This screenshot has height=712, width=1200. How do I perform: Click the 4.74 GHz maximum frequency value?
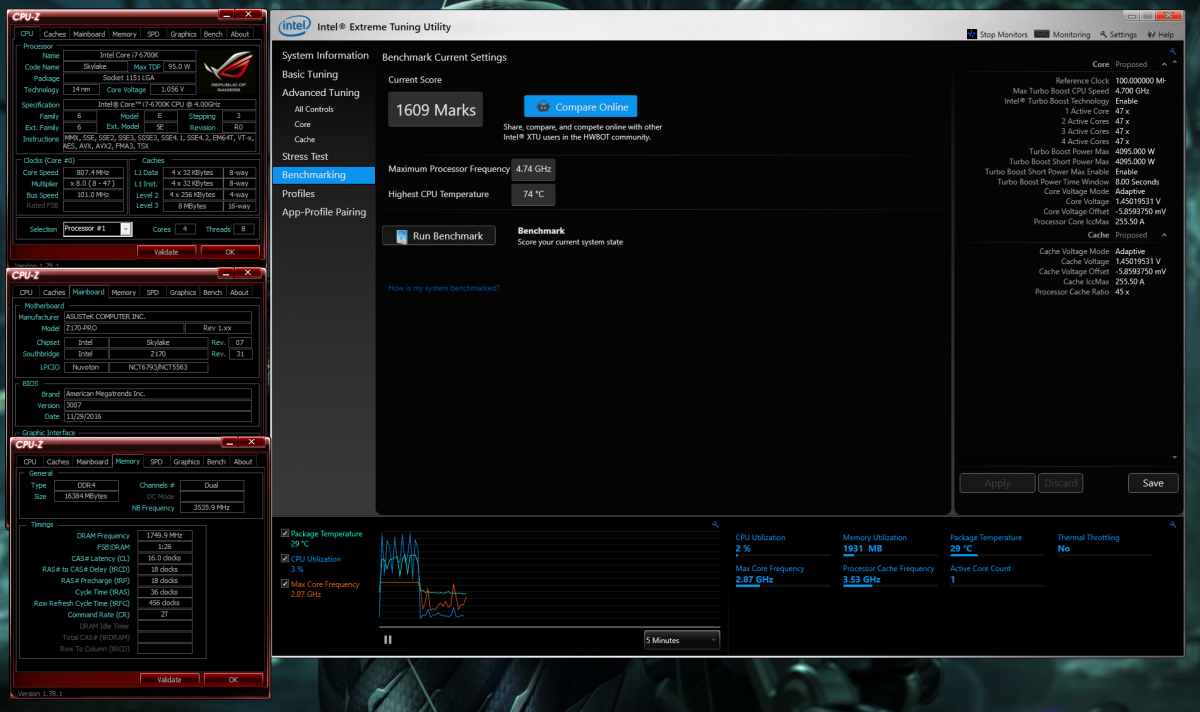[x=533, y=169]
